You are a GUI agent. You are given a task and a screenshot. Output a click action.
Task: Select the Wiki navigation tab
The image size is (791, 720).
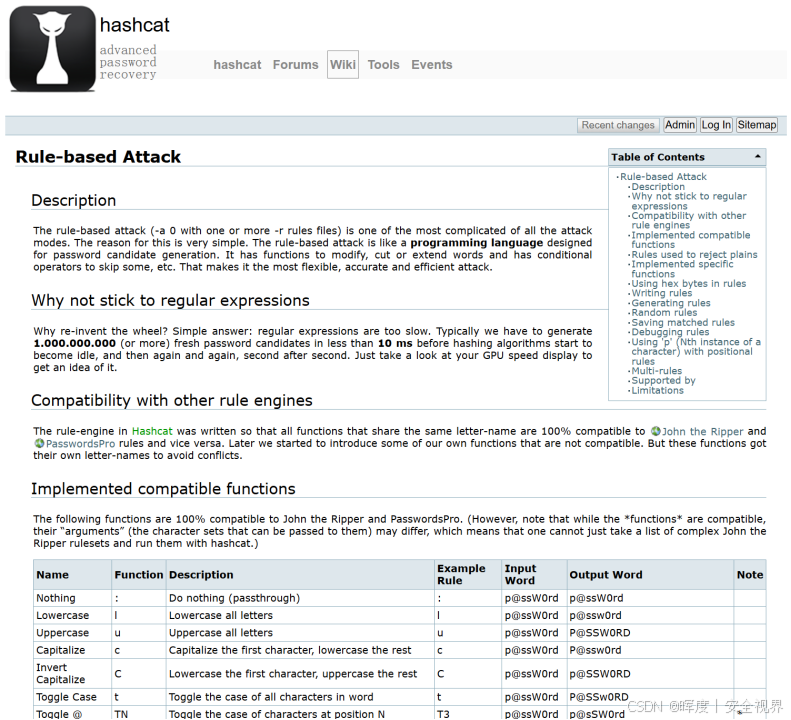(x=343, y=65)
